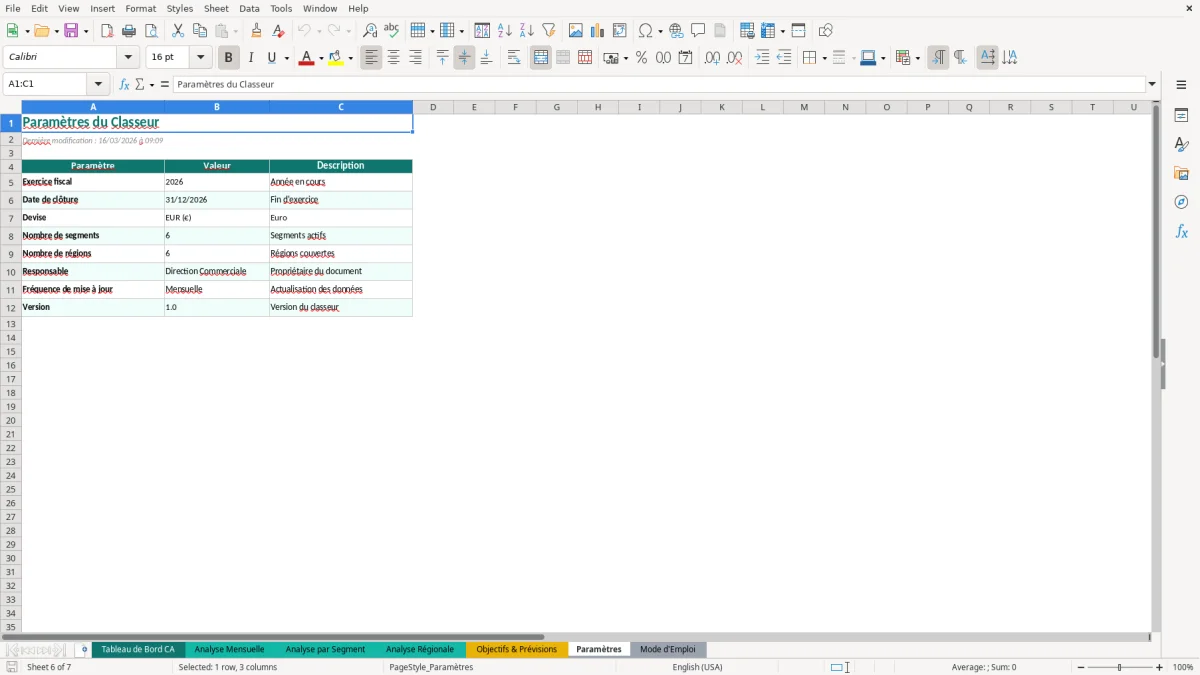This screenshot has width=1200, height=675.
Task: Open Print Preview from the toolbar
Action: 151,31
